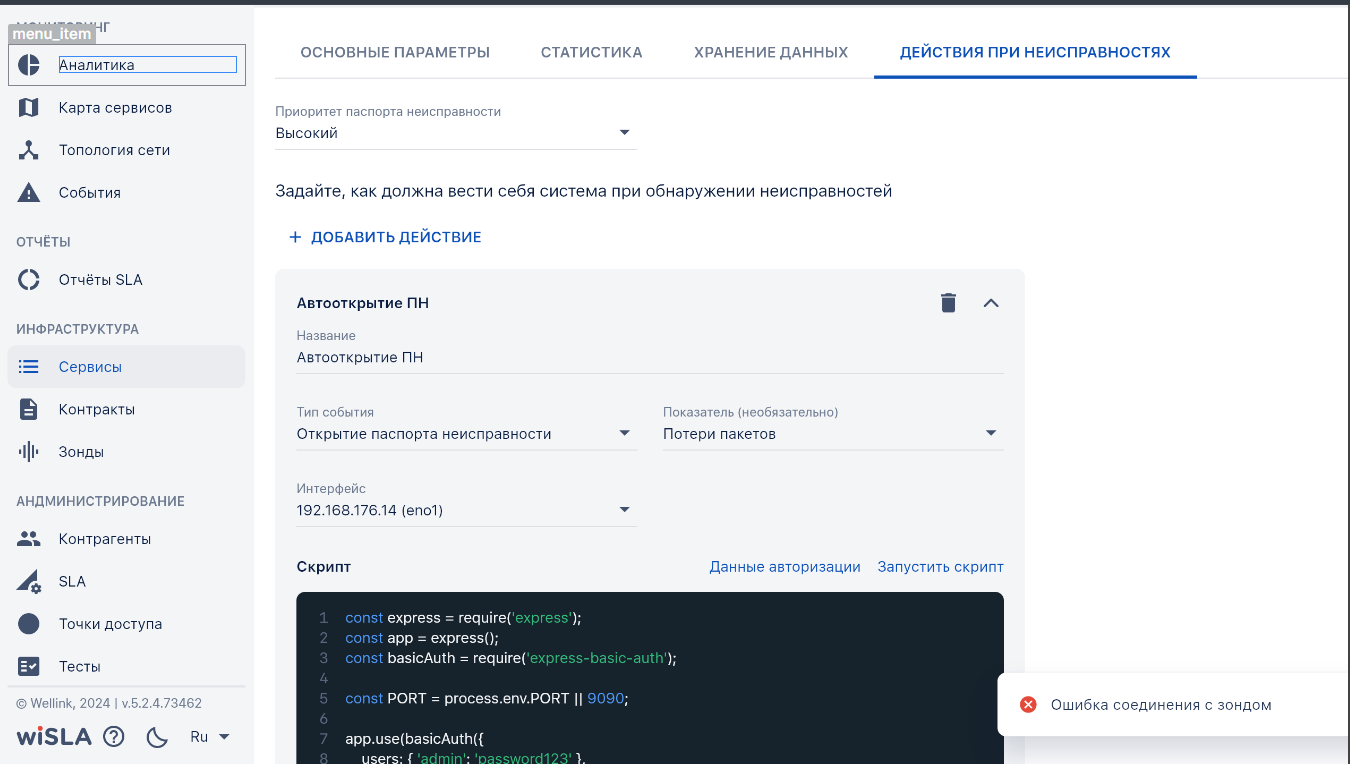Click the Карта сервисов map icon

[29, 108]
